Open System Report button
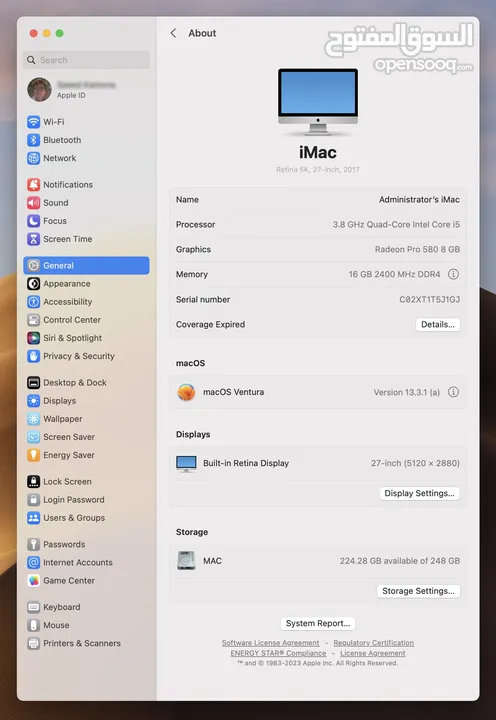The image size is (496, 720). point(318,623)
